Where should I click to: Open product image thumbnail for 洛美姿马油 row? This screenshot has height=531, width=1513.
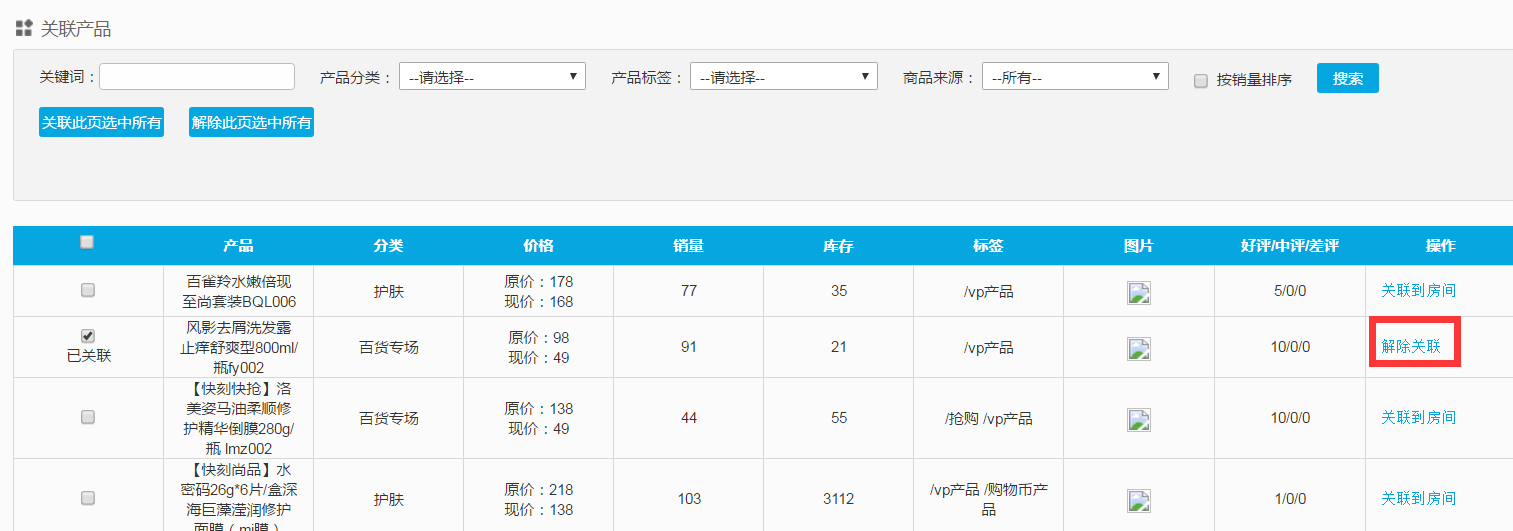(x=1139, y=418)
